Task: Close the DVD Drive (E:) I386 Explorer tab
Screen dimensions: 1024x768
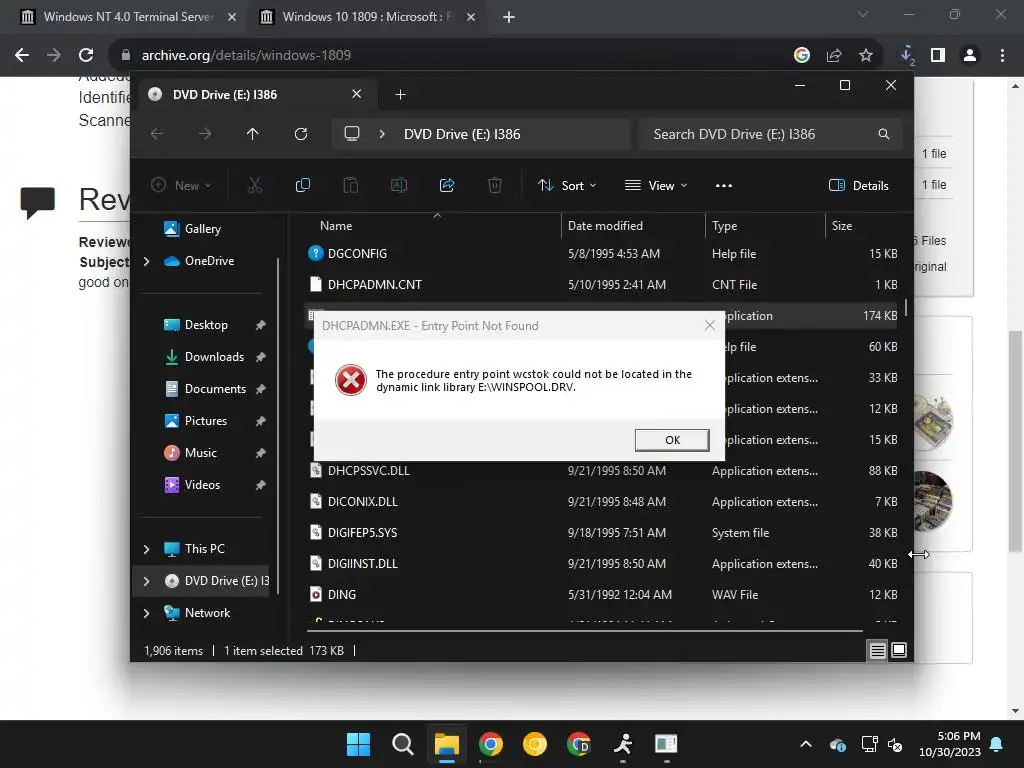Action: 357,94
